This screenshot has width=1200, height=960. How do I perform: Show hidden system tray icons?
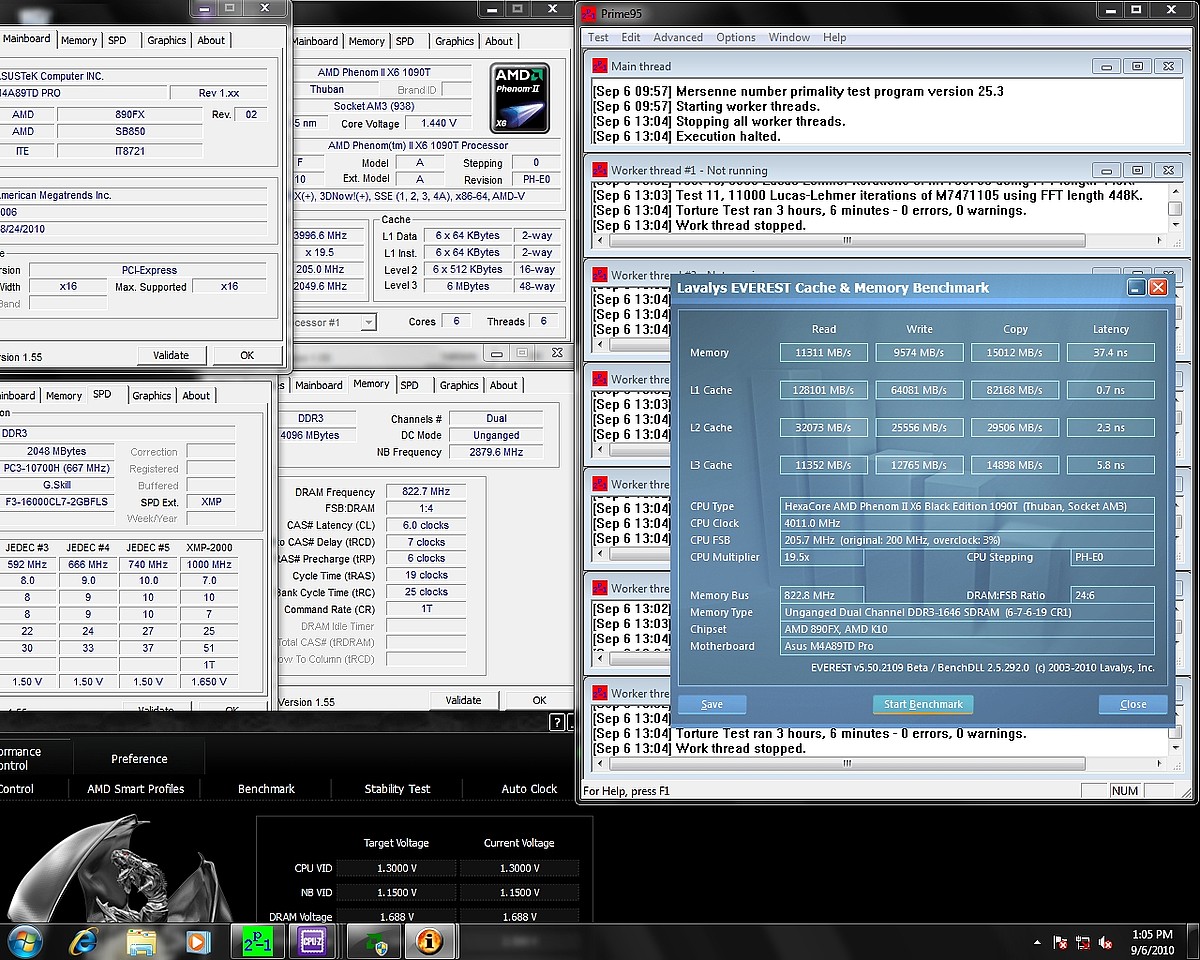[x=1037, y=942]
